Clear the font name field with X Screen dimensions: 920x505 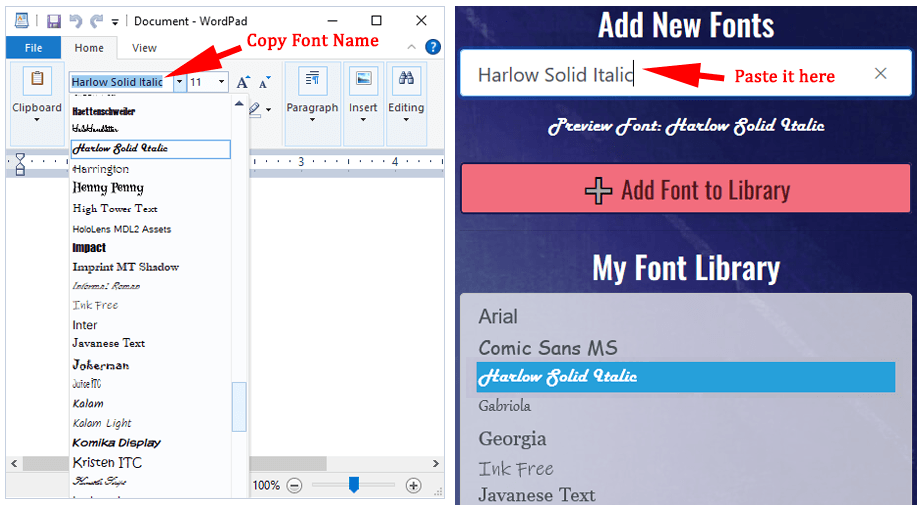click(881, 73)
